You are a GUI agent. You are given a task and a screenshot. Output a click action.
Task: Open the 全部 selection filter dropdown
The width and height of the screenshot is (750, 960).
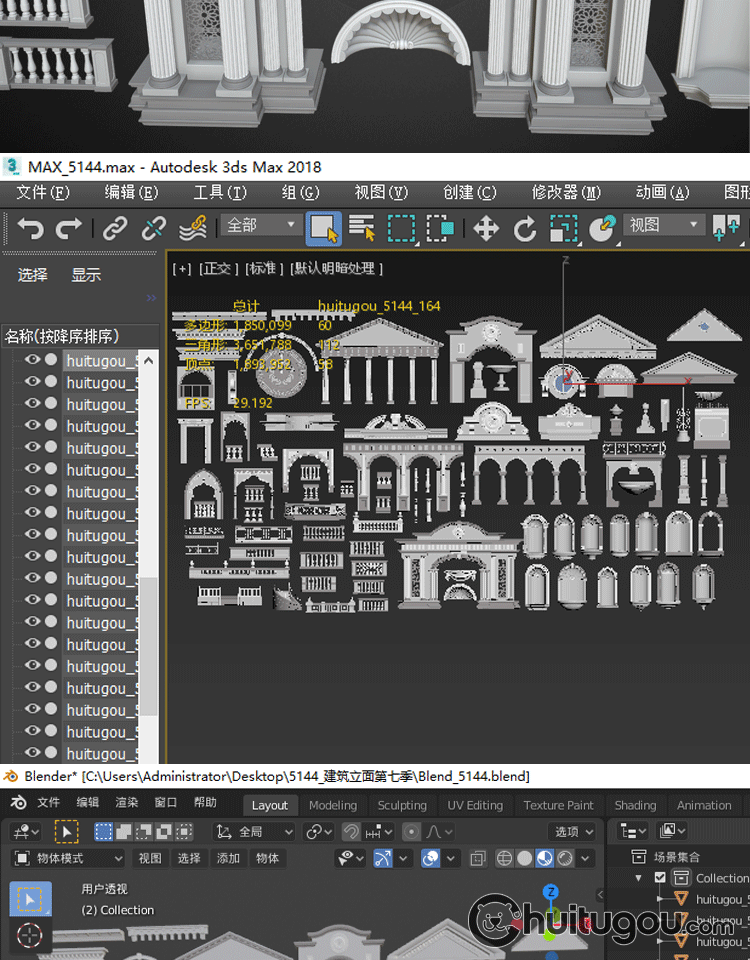pyautogui.click(x=262, y=226)
